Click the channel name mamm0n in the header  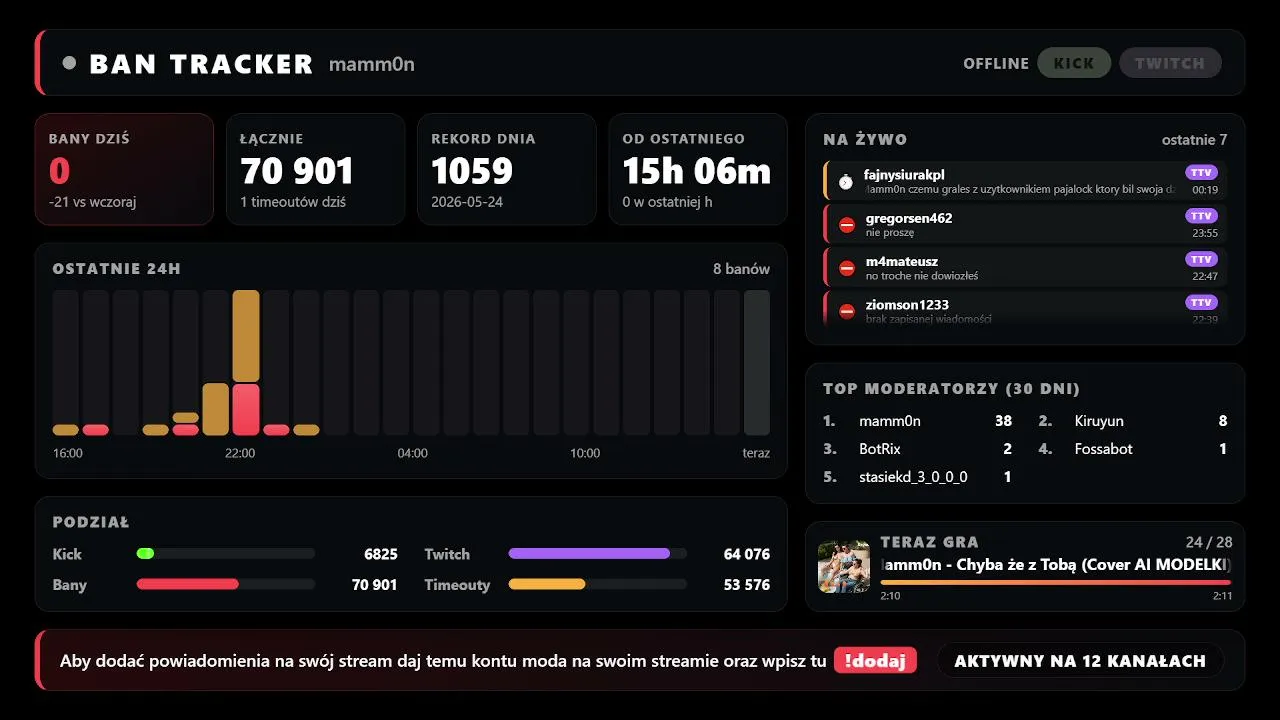coord(372,64)
